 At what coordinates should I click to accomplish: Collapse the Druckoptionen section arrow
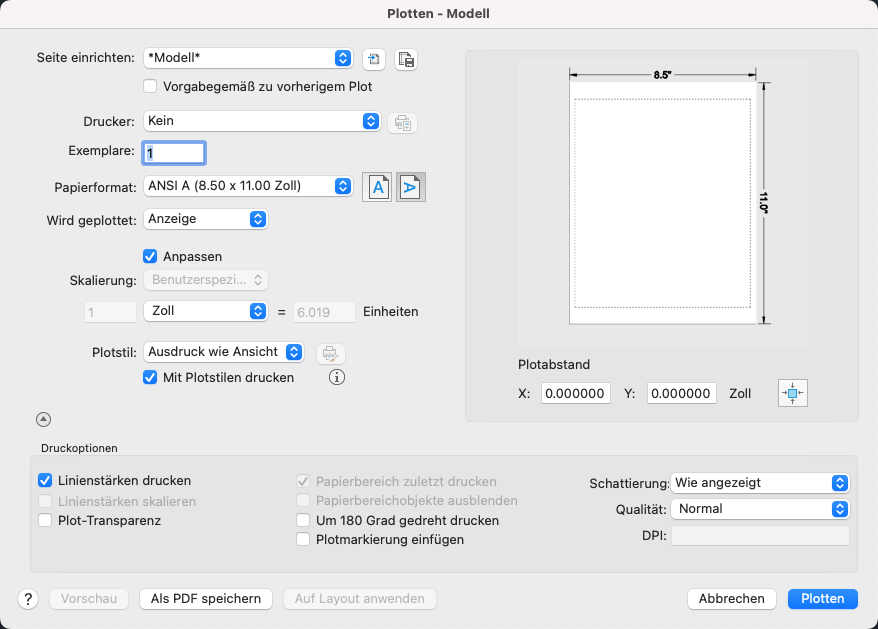click(43, 420)
